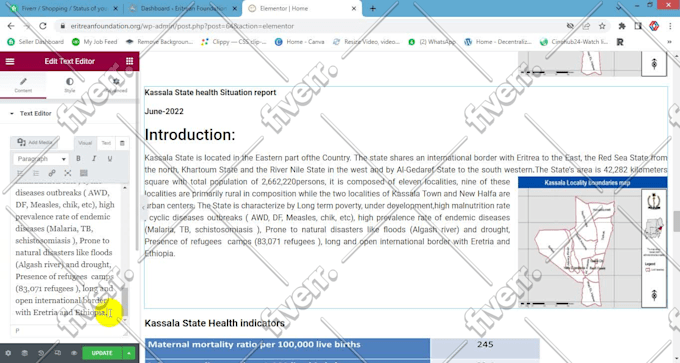Screen dimensions: 680x363
Task: Click the Kassala State health Situation report title
Action: [210, 92]
